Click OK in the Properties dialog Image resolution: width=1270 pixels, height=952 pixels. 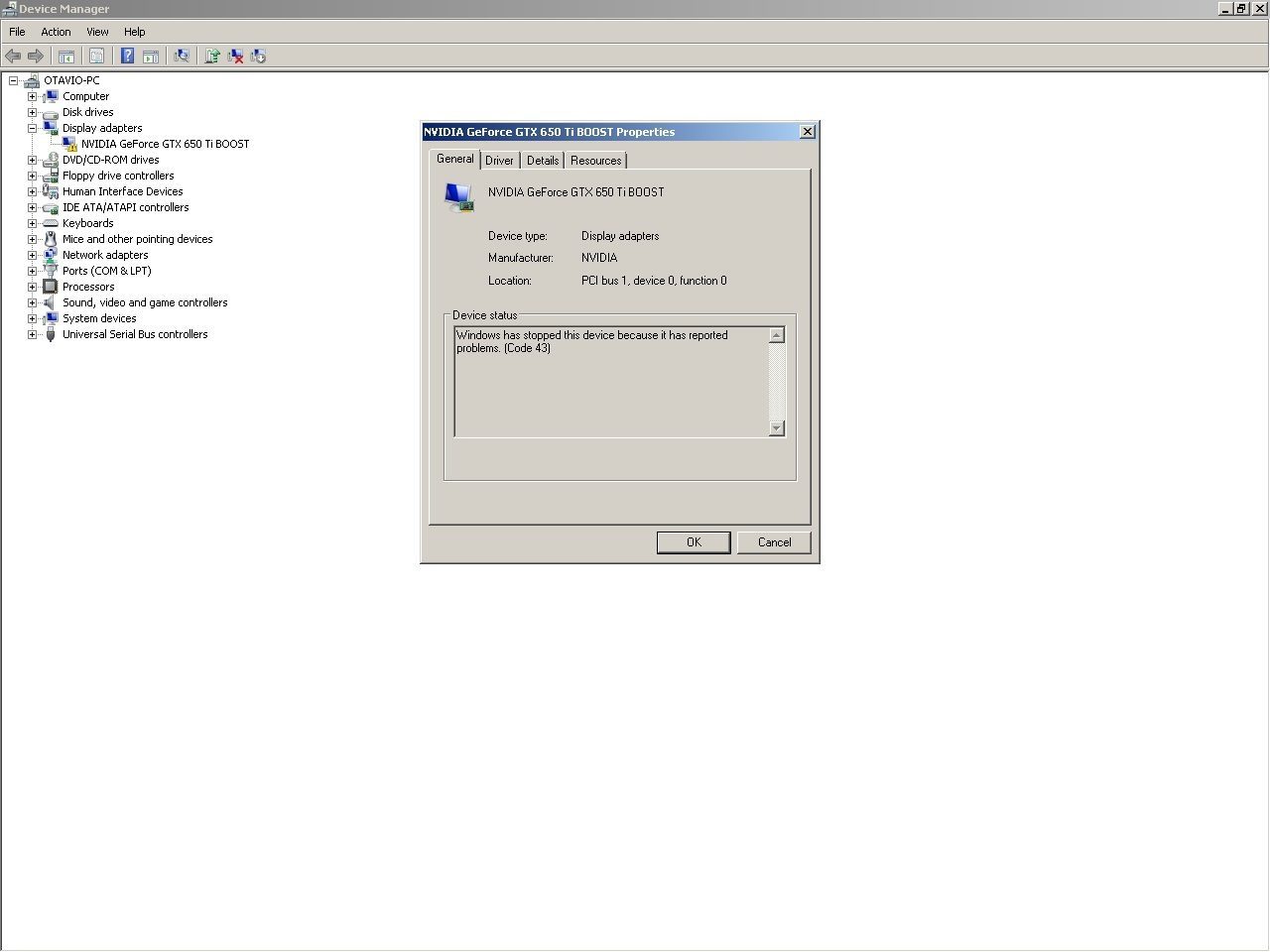(x=694, y=542)
